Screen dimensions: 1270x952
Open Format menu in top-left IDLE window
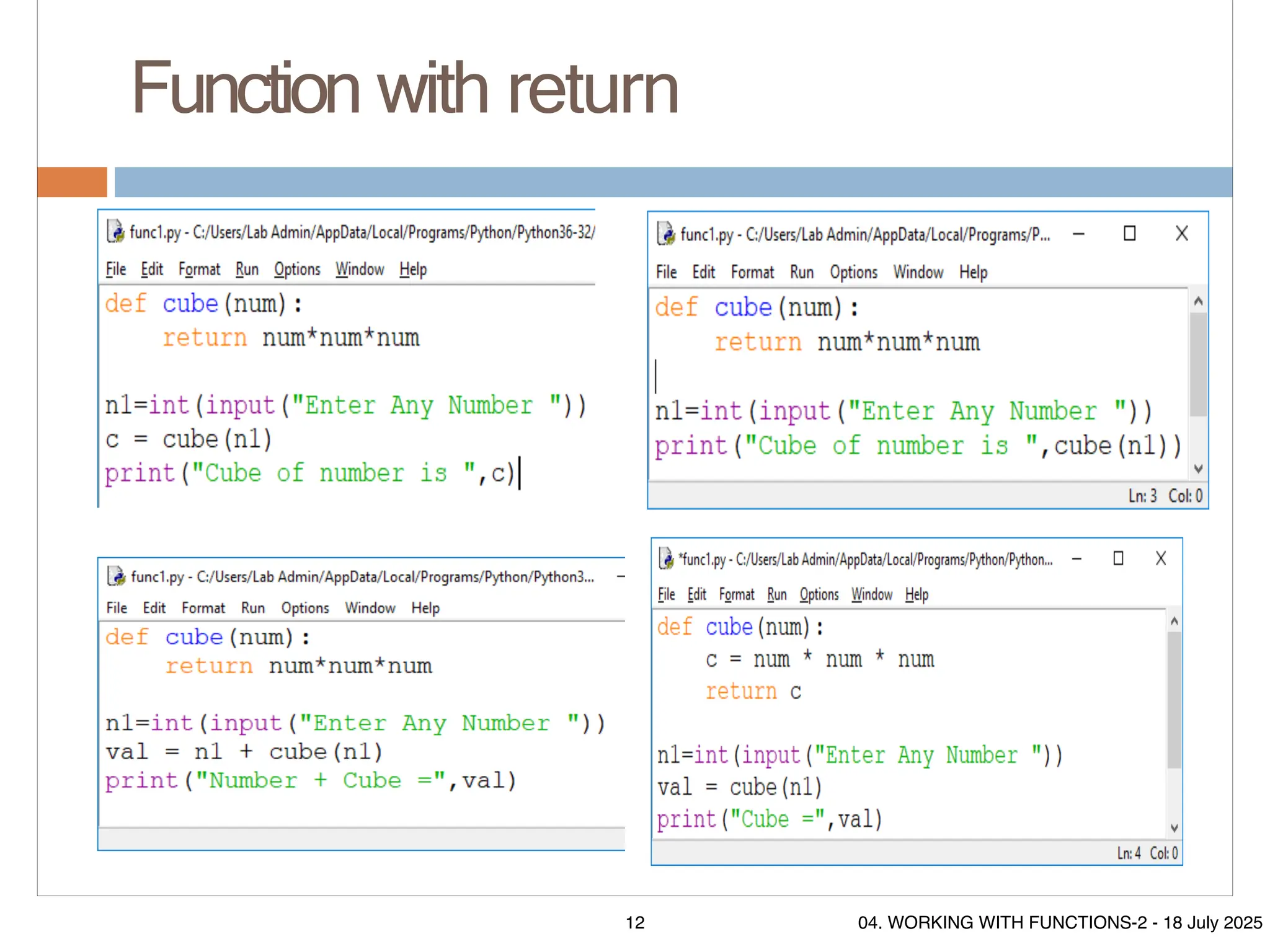point(199,269)
